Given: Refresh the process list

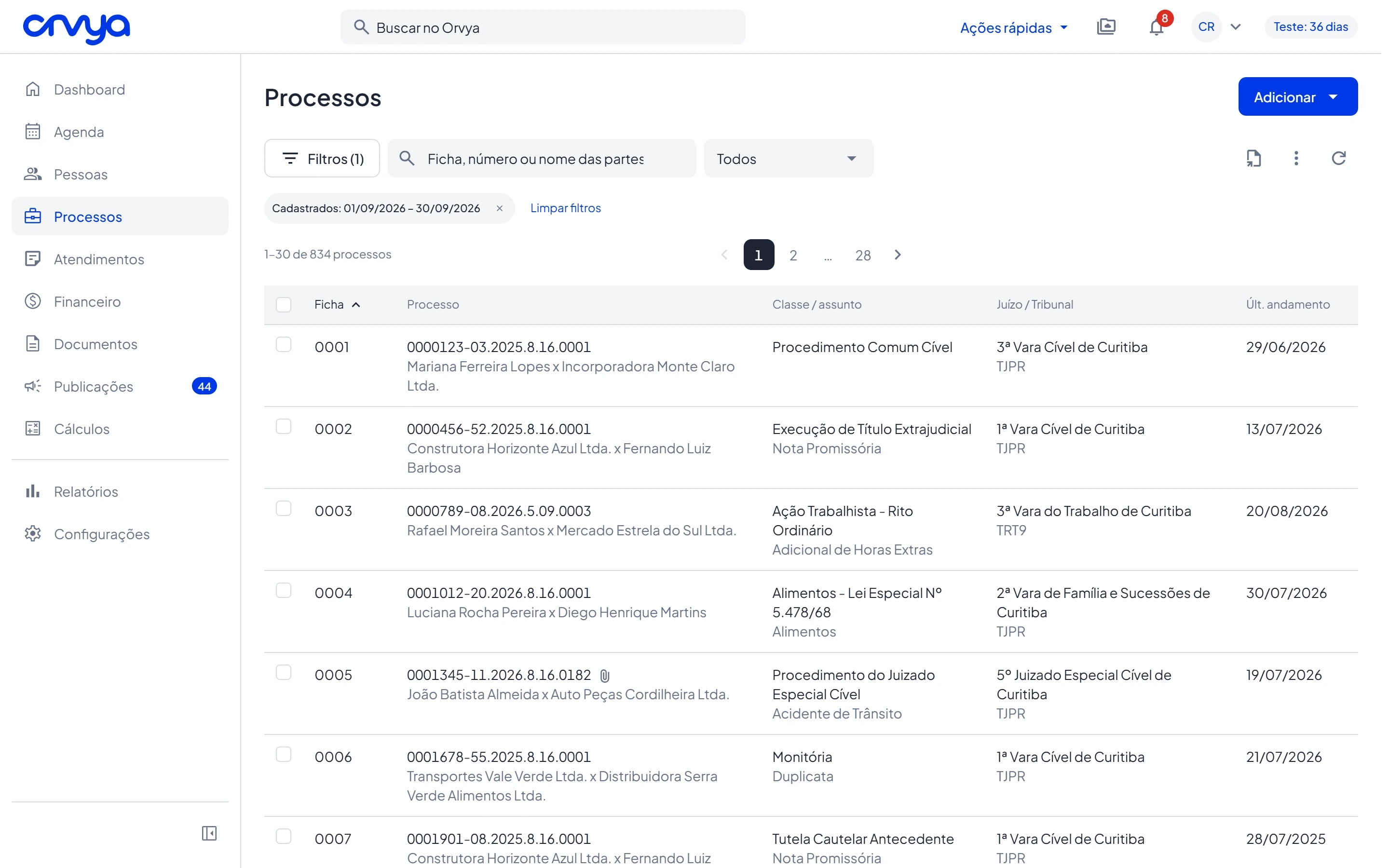Looking at the screenshot, I should [1338, 159].
